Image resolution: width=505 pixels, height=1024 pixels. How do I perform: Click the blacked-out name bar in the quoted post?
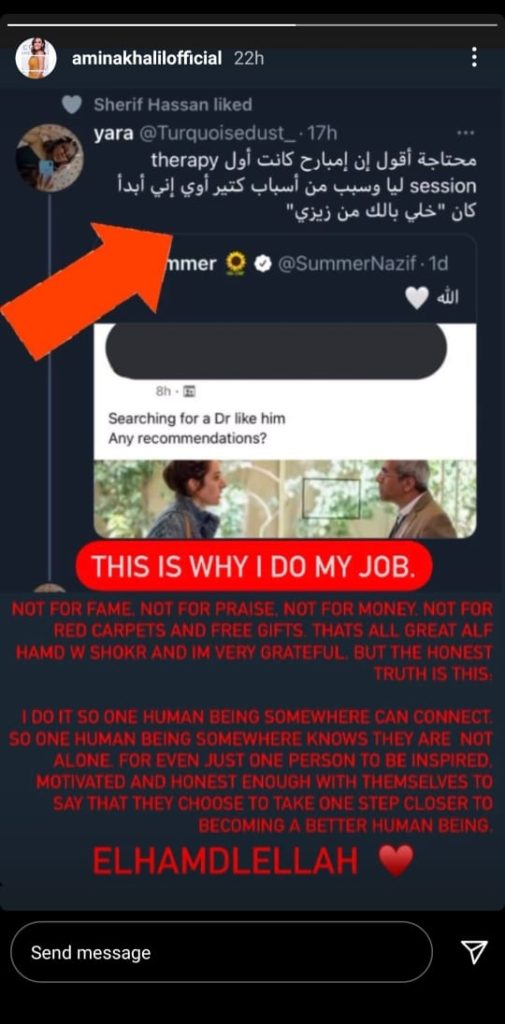(276, 351)
